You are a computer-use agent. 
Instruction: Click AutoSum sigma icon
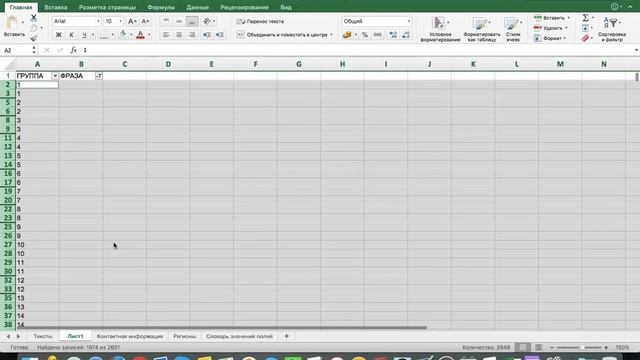pos(586,18)
